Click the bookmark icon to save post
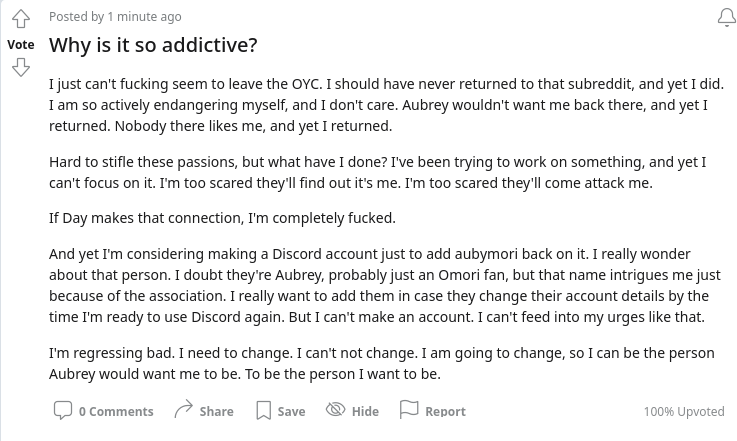The height and width of the screenshot is (441, 737). (264, 410)
